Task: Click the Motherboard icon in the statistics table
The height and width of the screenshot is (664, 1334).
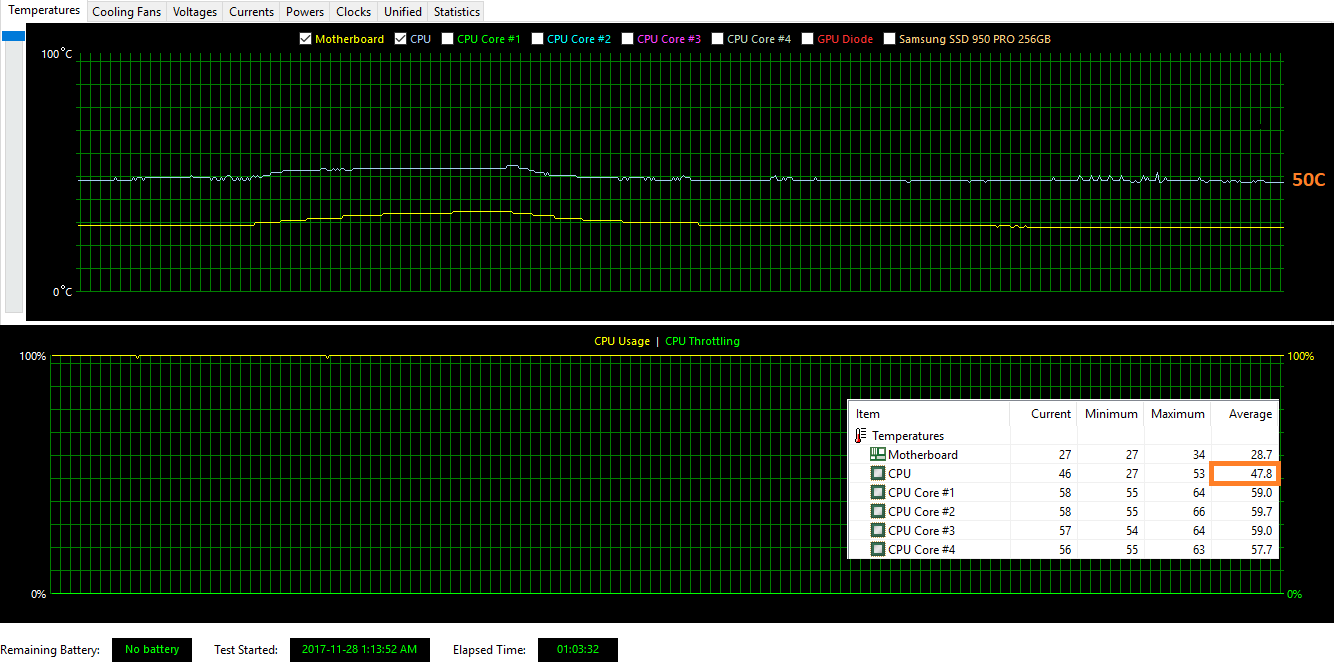Action: [877, 455]
